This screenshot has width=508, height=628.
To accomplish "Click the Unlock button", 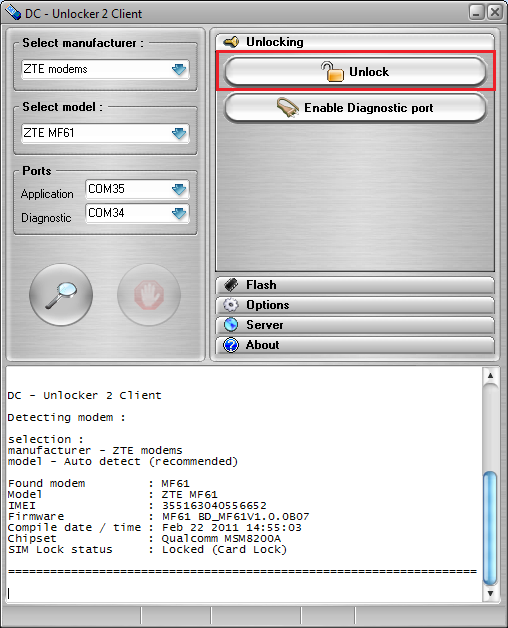I will pos(355,72).
